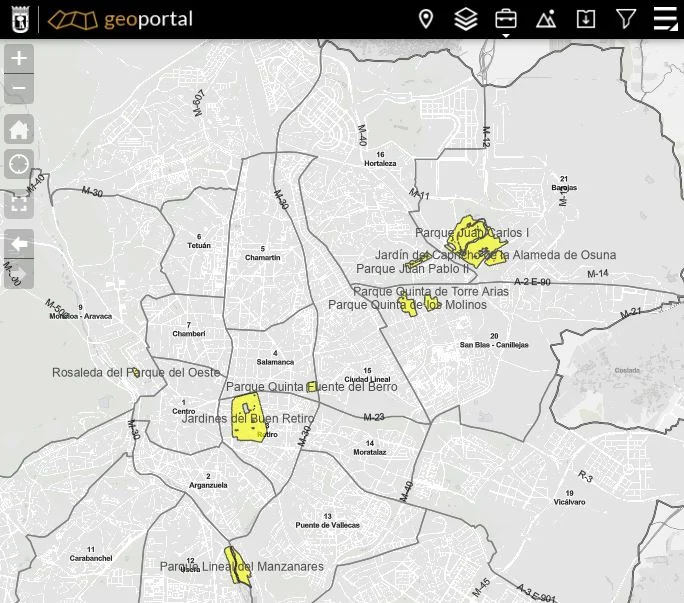Image resolution: width=684 pixels, height=603 pixels.
Task: Click the Tetuán district label
Action: 199,241
